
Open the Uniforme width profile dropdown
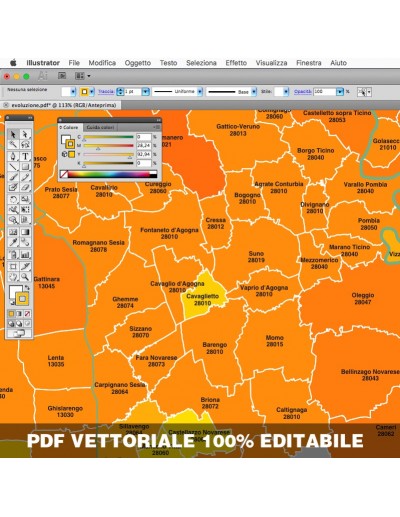click(200, 92)
